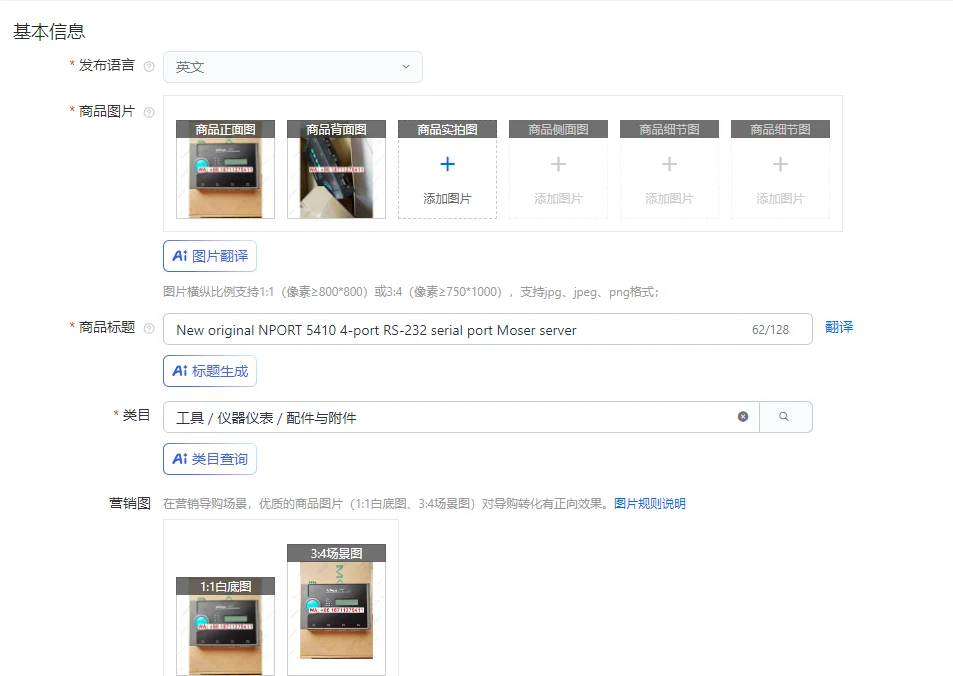Select the 1:1白底图 marketing thumbnail
This screenshot has height=676, width=953.
pos(225,626)
